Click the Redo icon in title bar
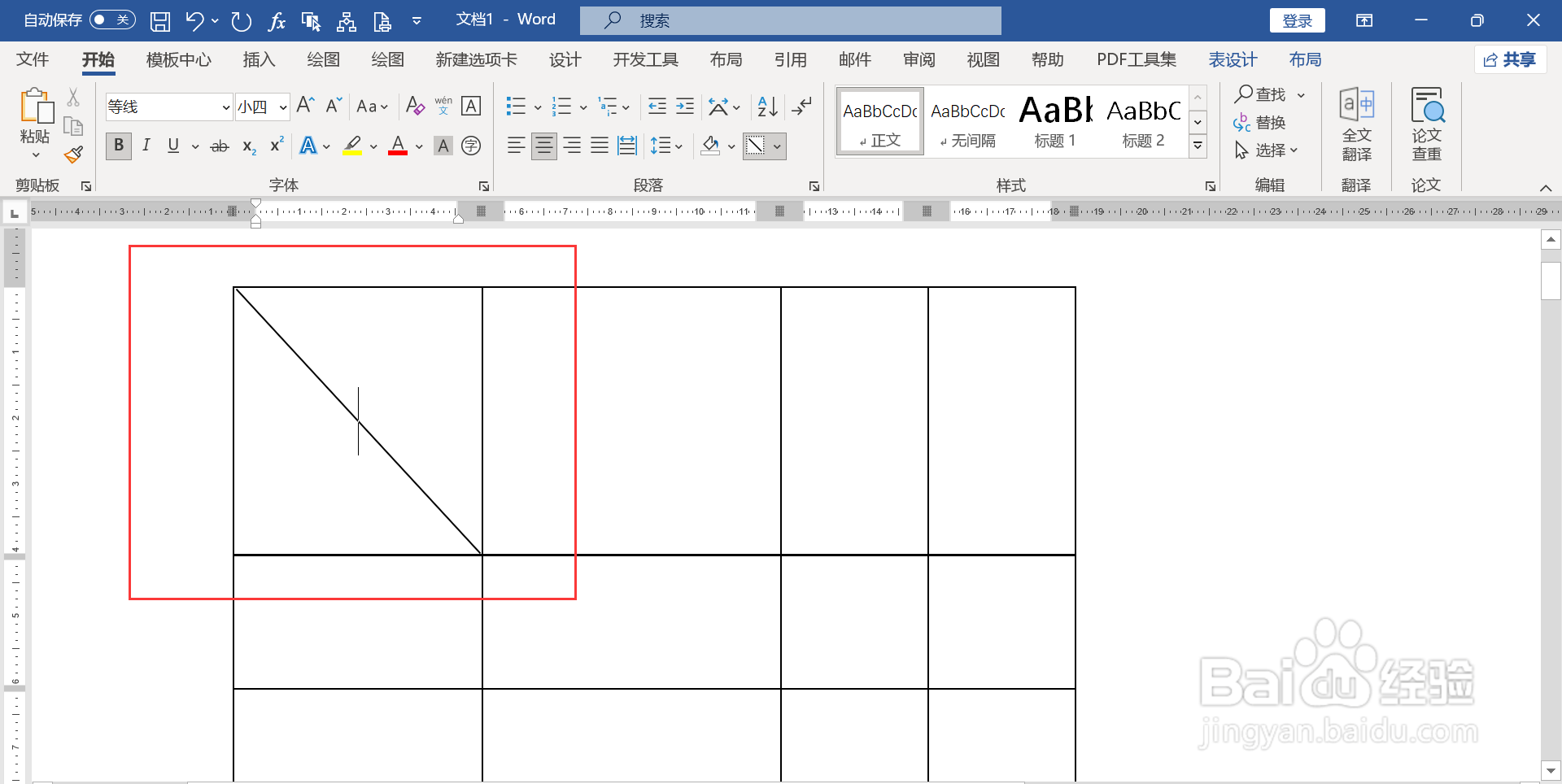 241,21
